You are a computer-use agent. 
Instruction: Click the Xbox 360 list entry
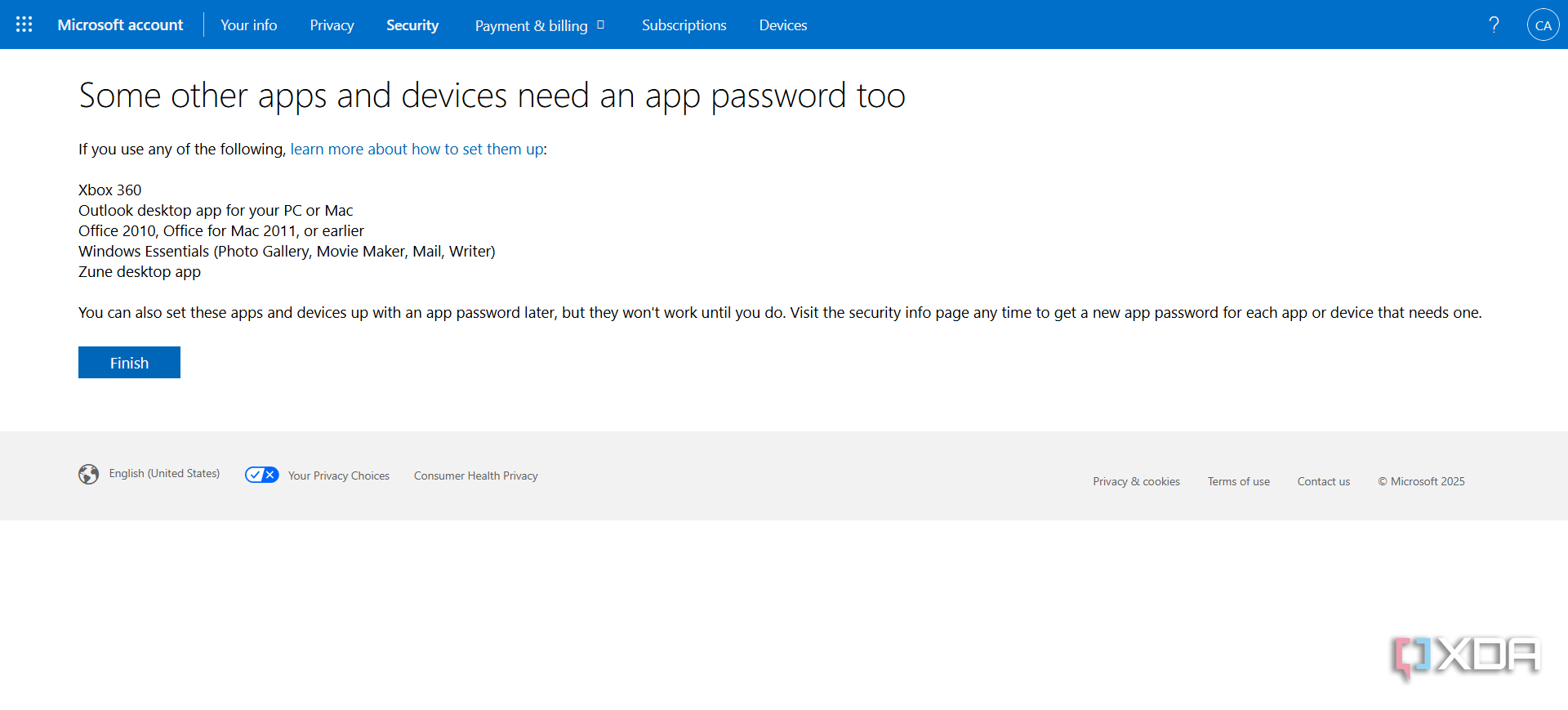click(109, 190)
